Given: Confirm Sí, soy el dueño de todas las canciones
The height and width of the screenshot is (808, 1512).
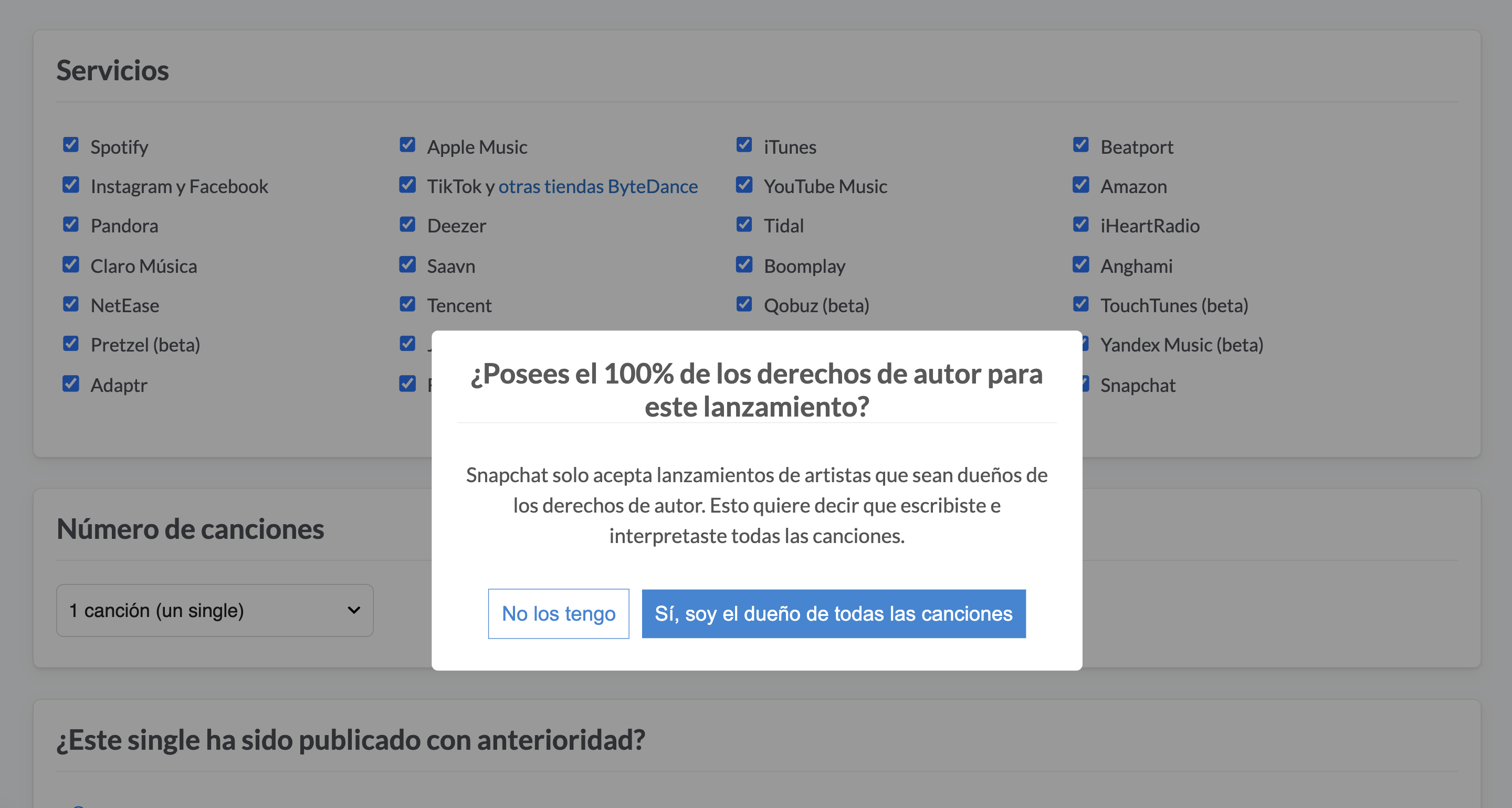Looking at the screenshot, I should [x=834, y=613].
